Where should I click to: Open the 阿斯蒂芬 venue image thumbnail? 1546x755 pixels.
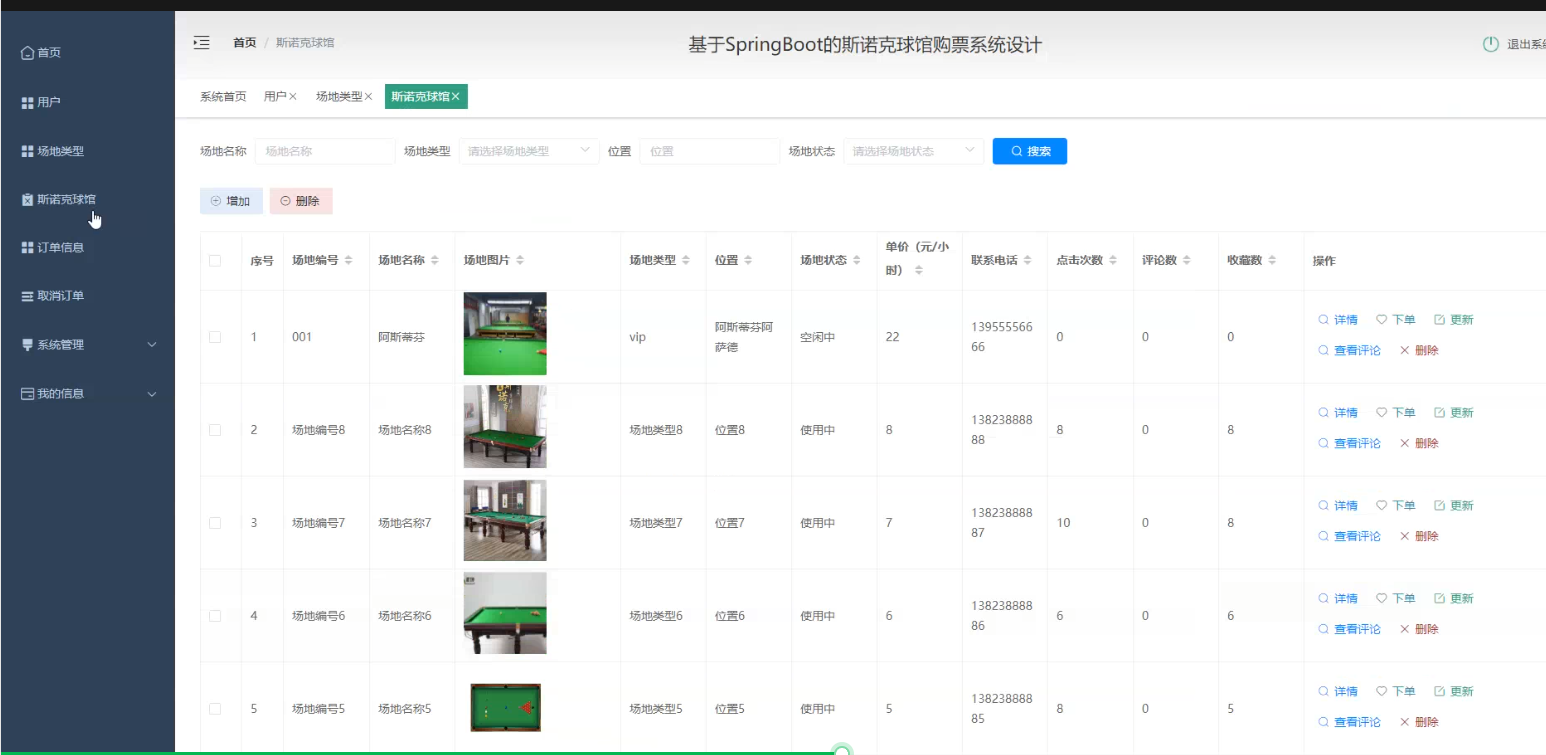click(505, 334)
